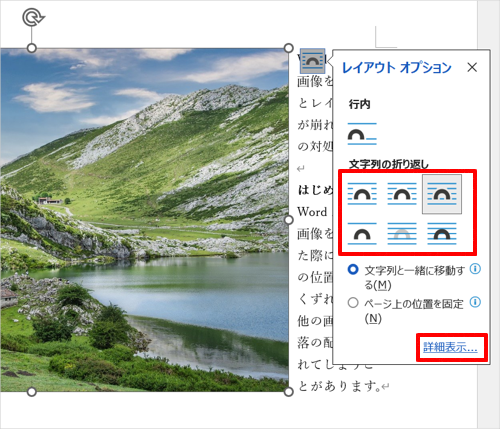Image resolution: width=500 pixels, height=429 pixels.
Task: Click the bottom-right corner resize handle
Action: coord(288,392)
